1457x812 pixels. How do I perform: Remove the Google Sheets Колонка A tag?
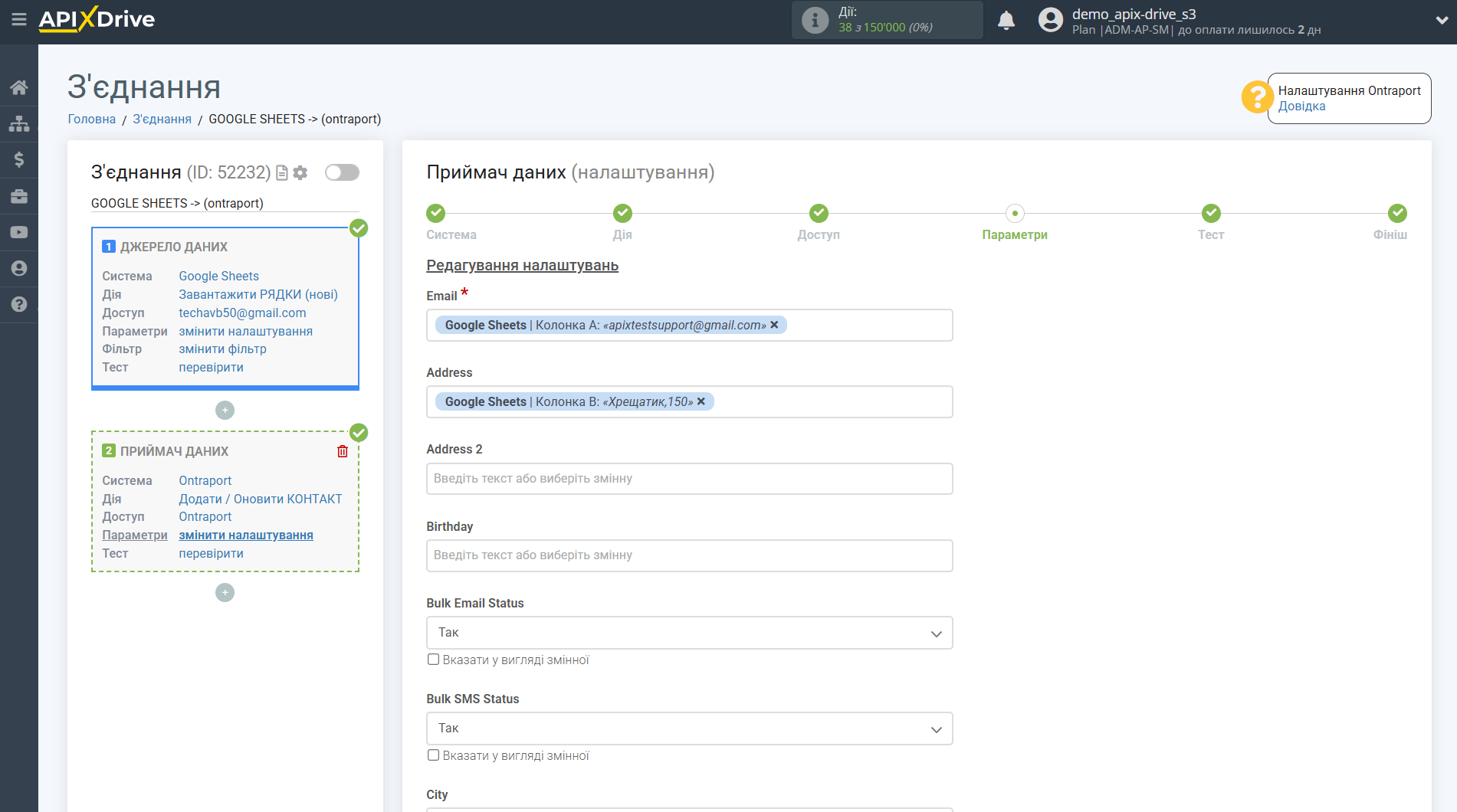(774, 325)
